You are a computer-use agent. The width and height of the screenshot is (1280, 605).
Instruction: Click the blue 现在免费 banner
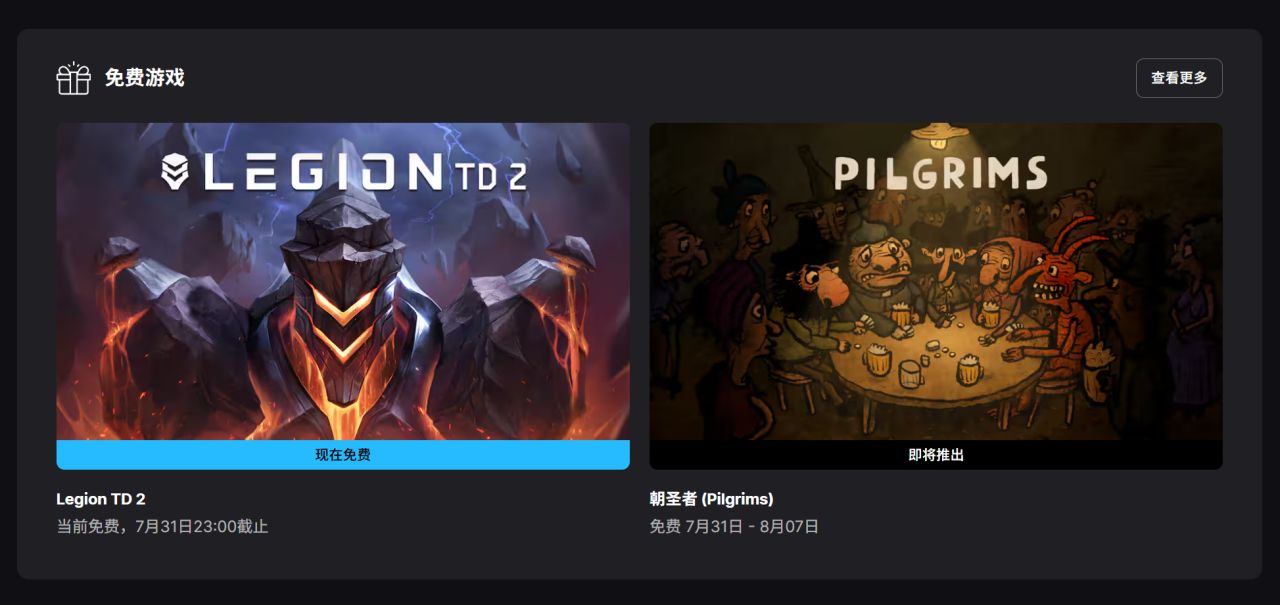[343, 455]
